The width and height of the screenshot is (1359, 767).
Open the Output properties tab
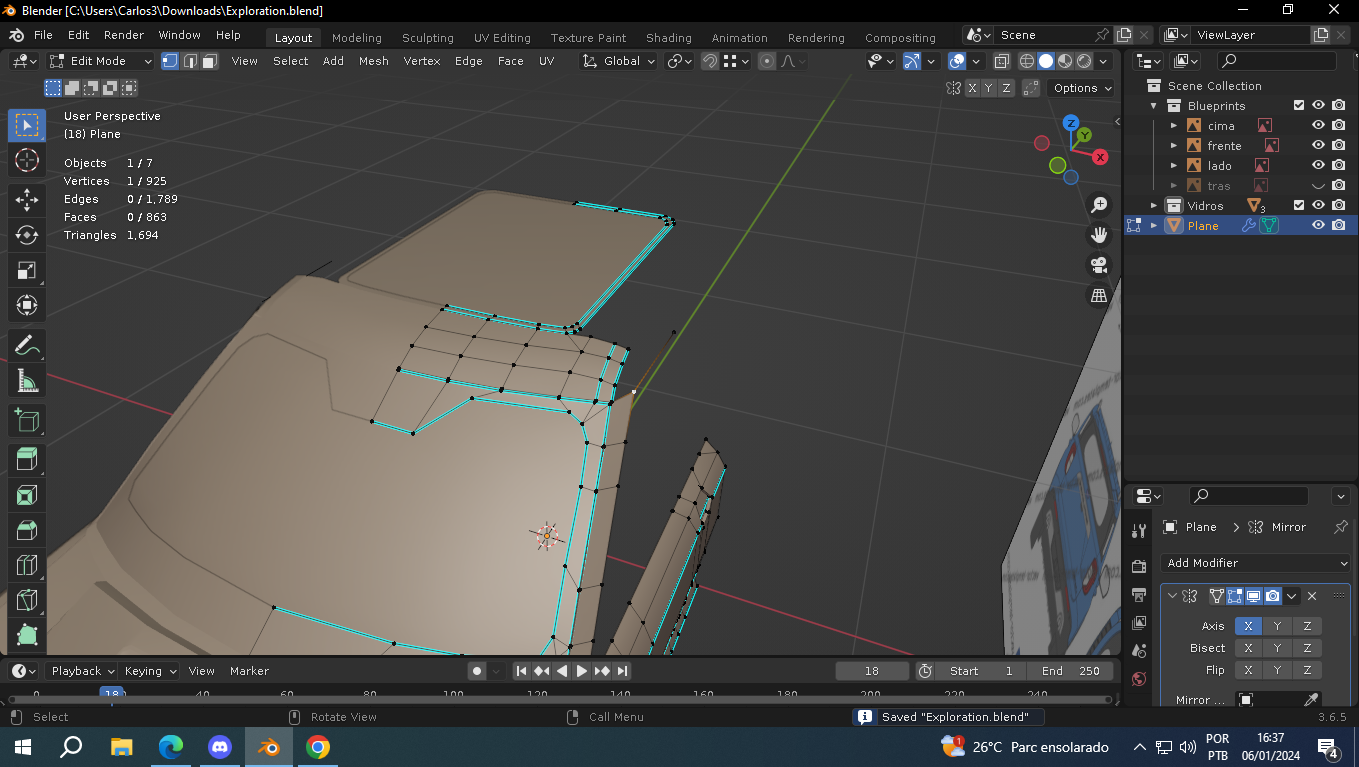[x=1139, y=595]
